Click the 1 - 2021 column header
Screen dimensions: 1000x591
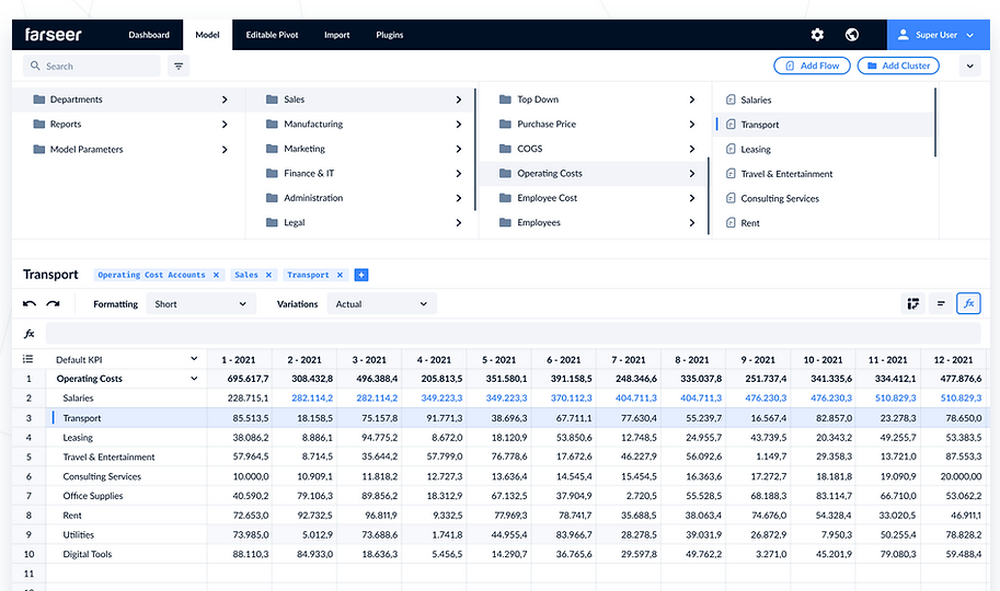click(x=239, y=360)
